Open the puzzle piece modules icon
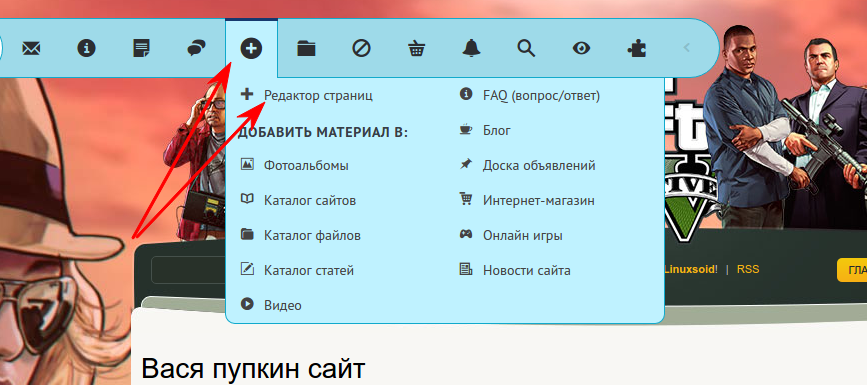 click(x=637, y=49)
